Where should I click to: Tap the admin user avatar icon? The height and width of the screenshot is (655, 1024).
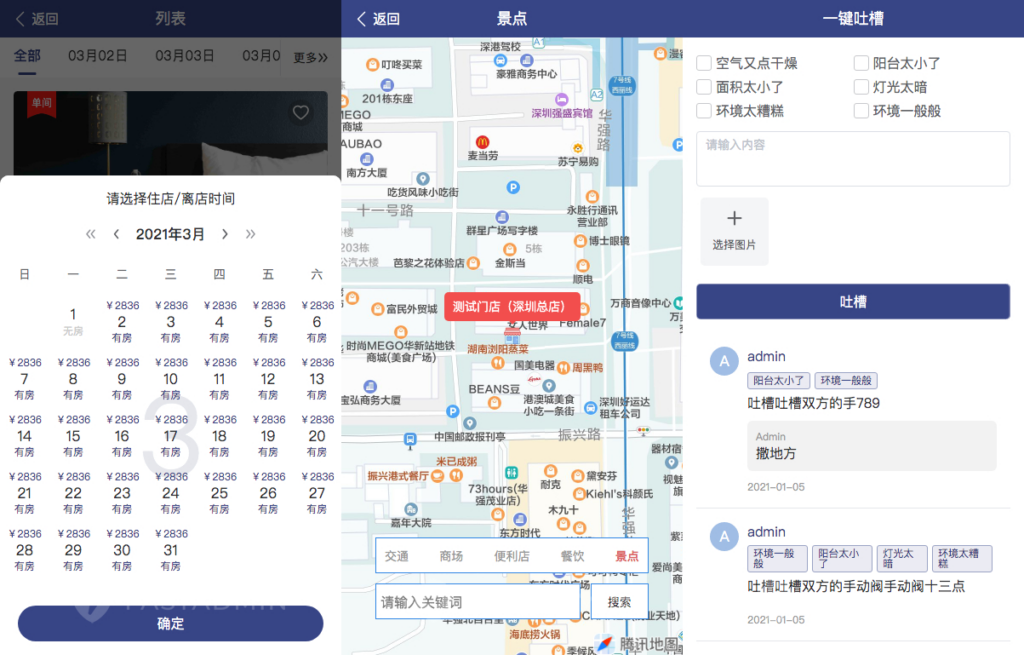click(x=723, y=361)
